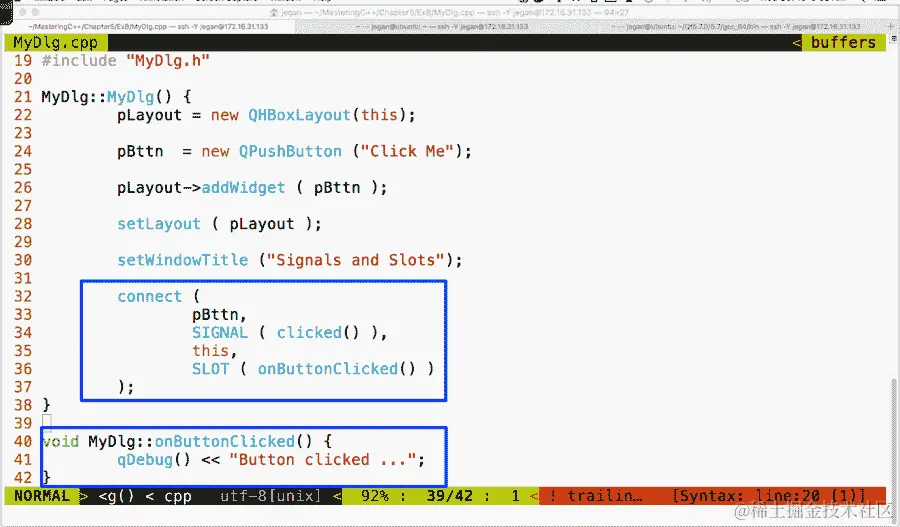Click pBttn, argument on line 33
Image resolution: width=900 pixels, height=527 pixels.
tap(219, 315)
